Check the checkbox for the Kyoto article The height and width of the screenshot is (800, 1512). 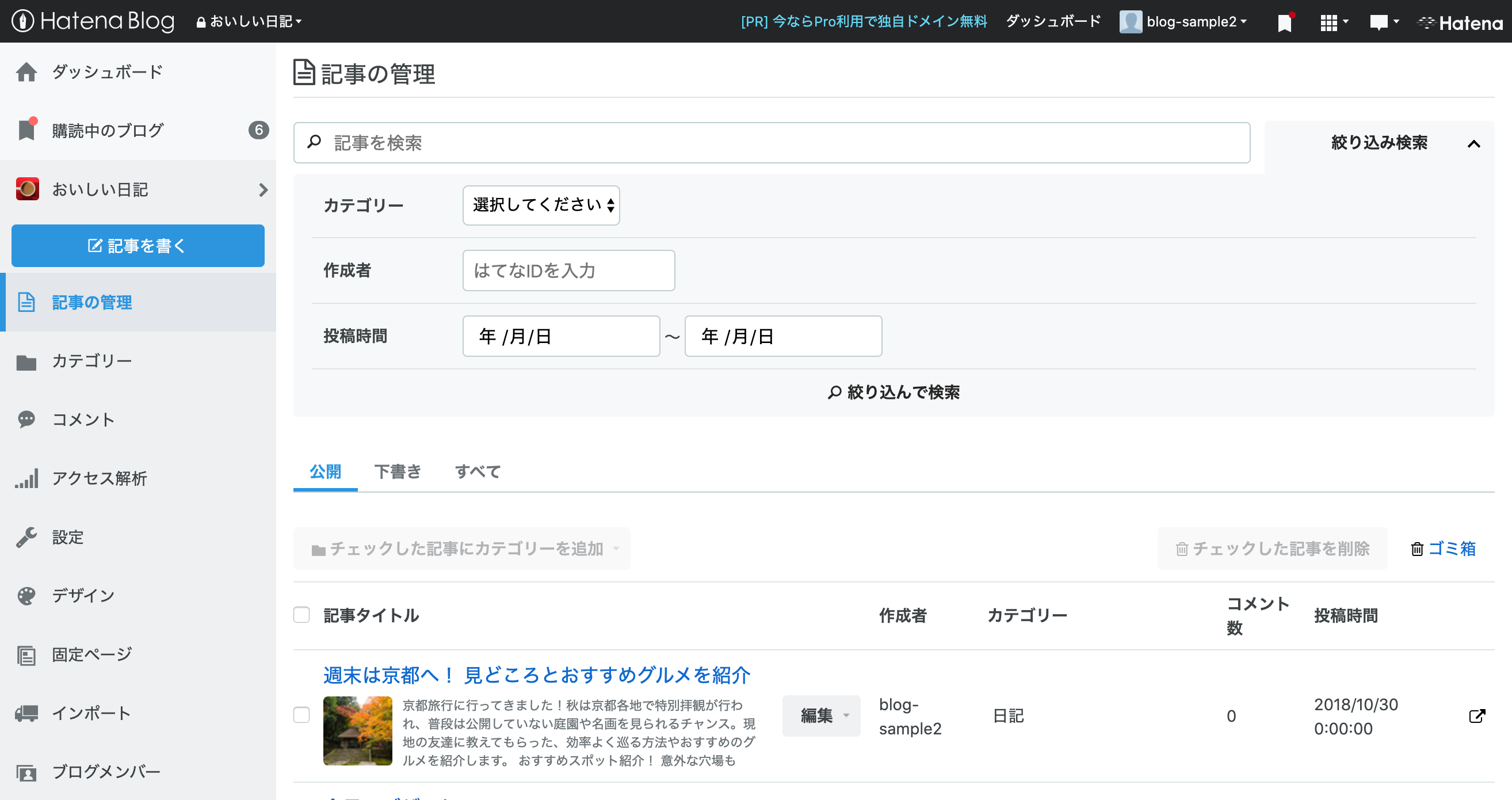point(301,715)
